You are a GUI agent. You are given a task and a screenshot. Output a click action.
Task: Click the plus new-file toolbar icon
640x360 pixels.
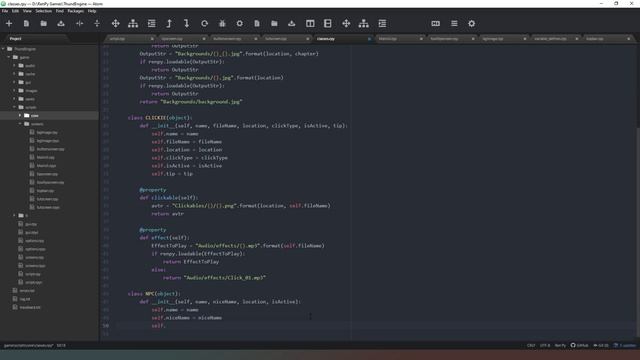pos(9,24)
